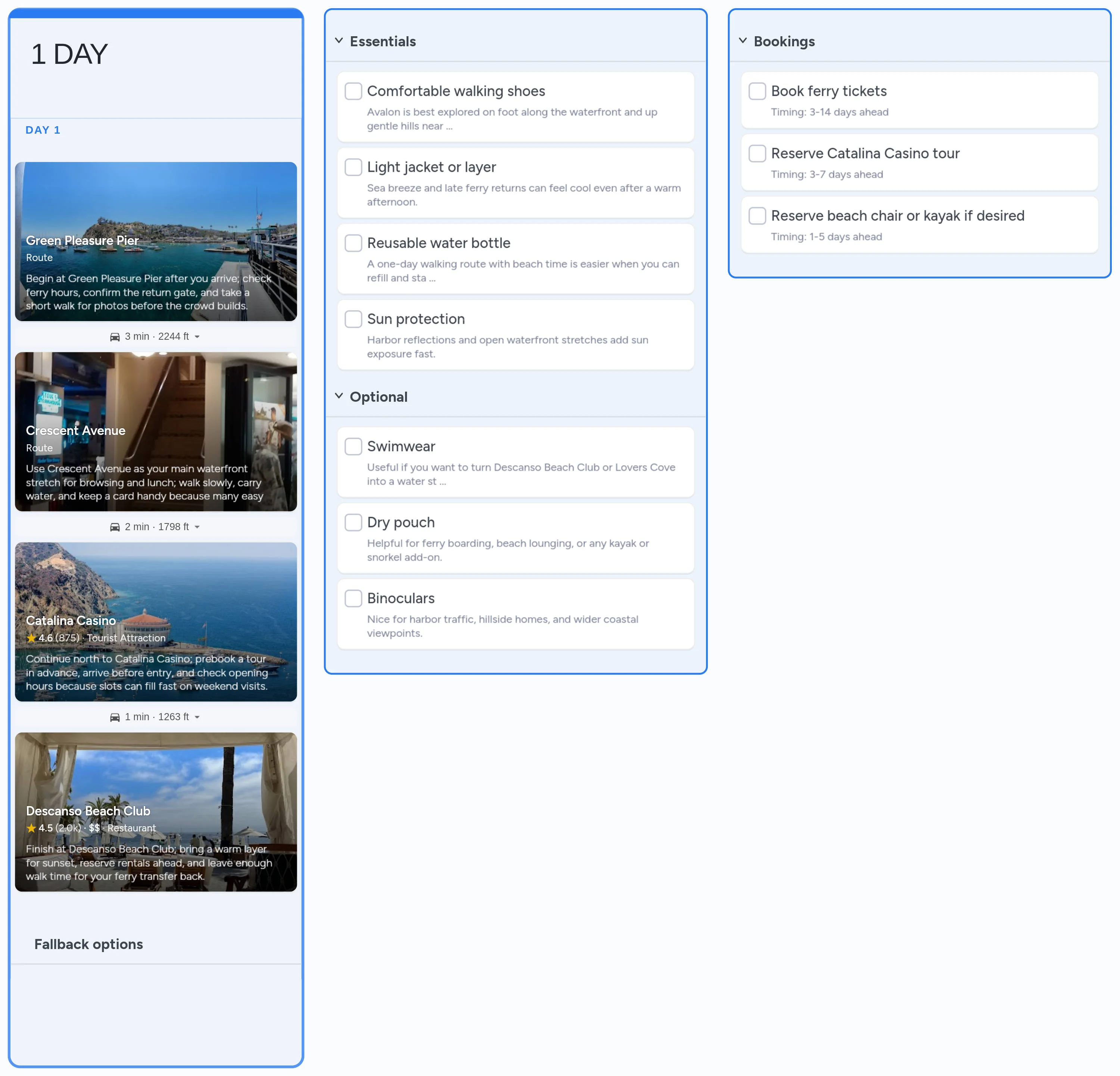The image size is (1120, 1076).
Task: Collapse the Essentials section
Action: coord(338,41)
